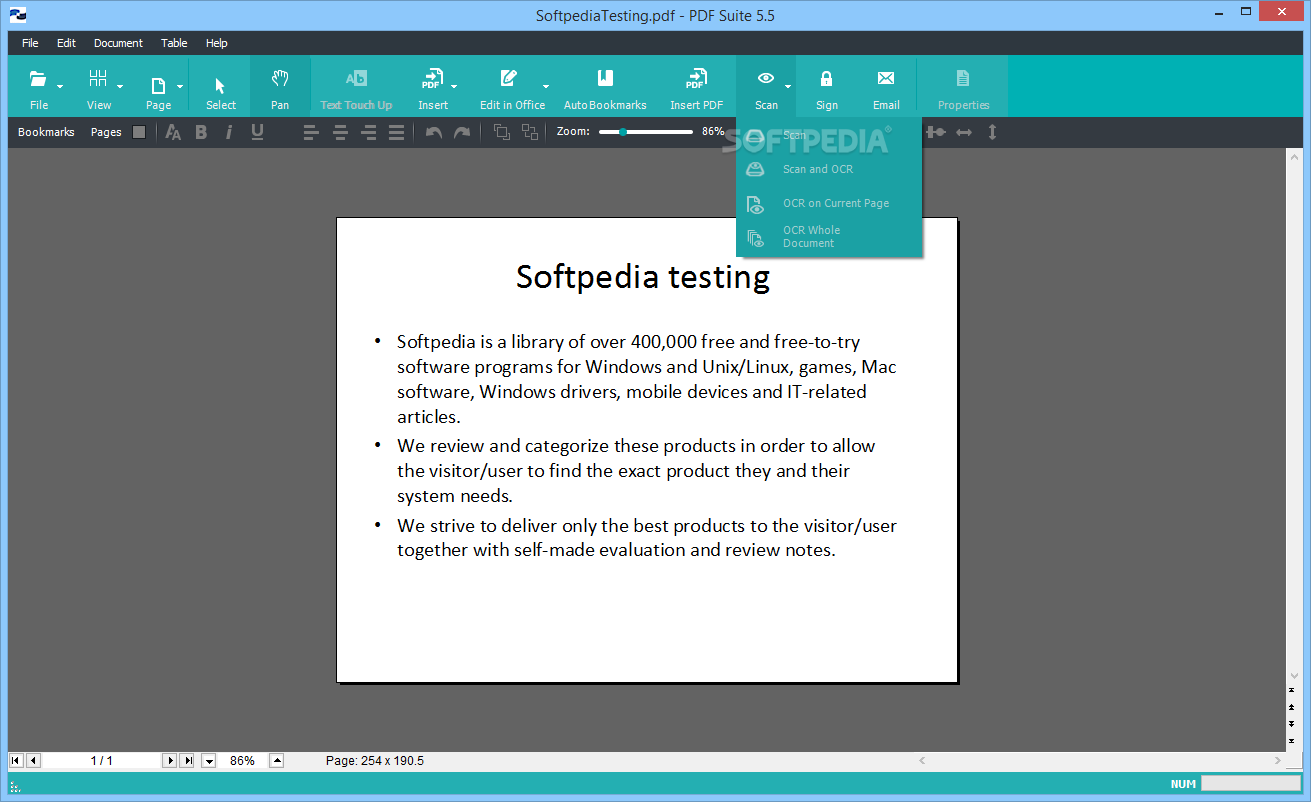Click the slider-style icon right of Scan menu

(x=936, y=132)
